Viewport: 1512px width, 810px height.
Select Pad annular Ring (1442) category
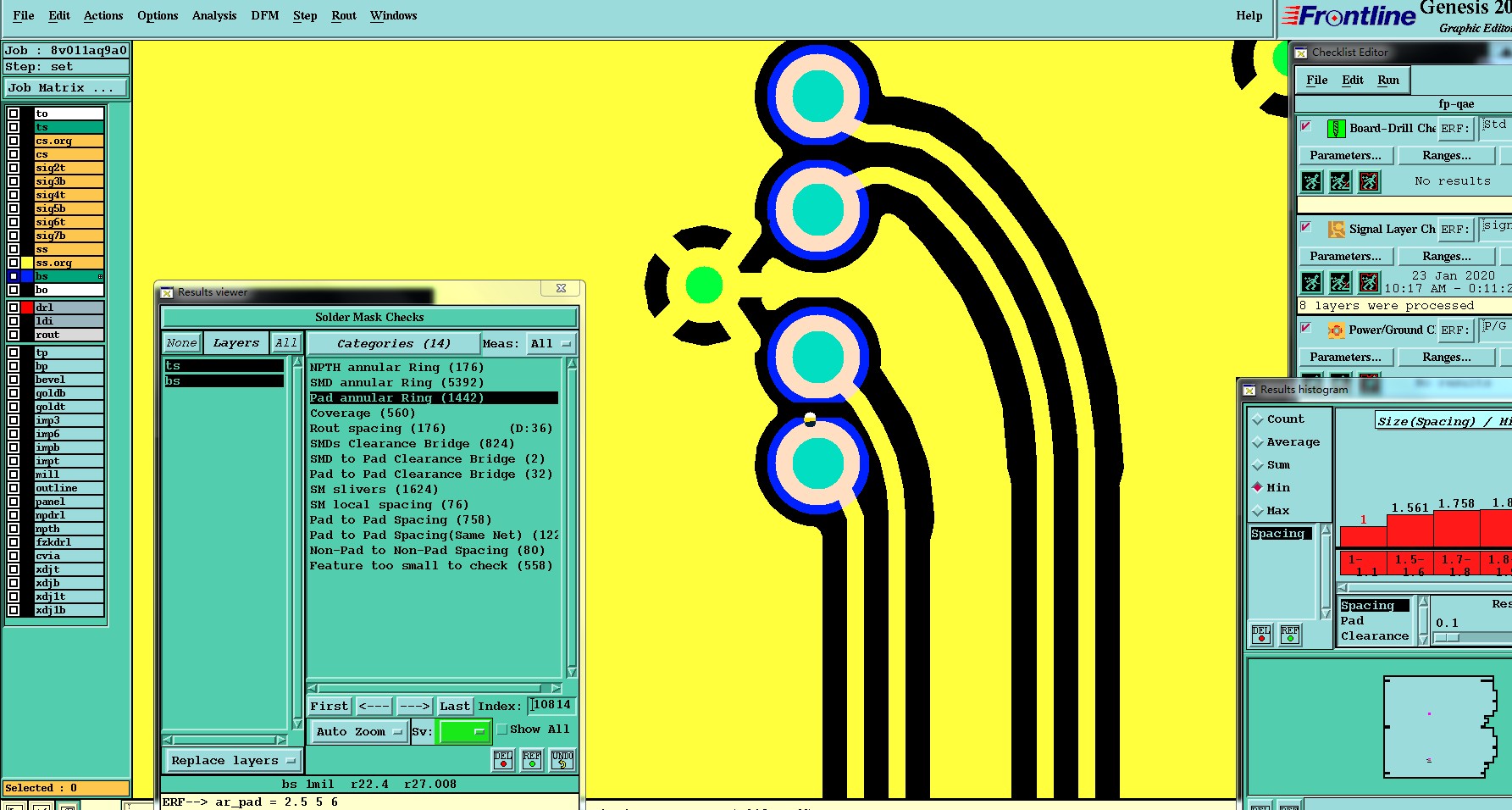(433, 398)
